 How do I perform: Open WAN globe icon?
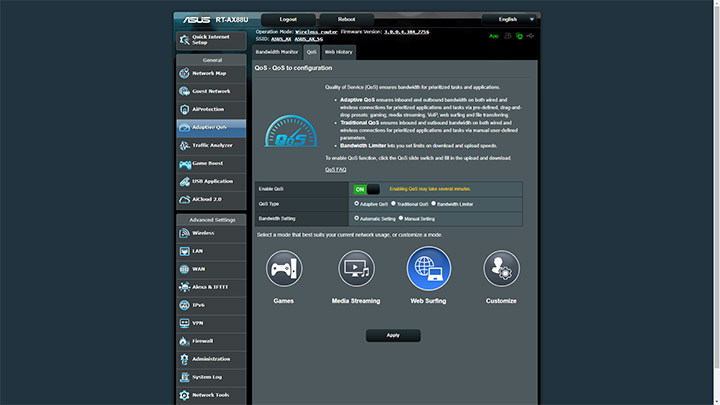click(185, 269)
